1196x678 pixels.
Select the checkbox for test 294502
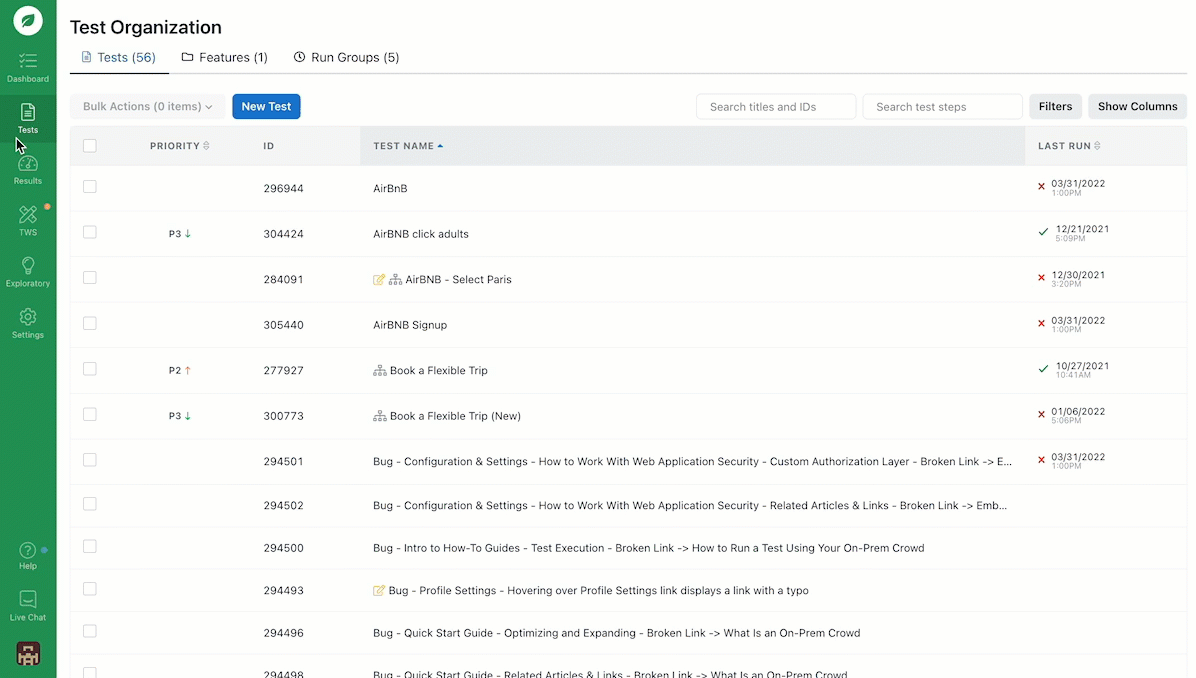90,504
